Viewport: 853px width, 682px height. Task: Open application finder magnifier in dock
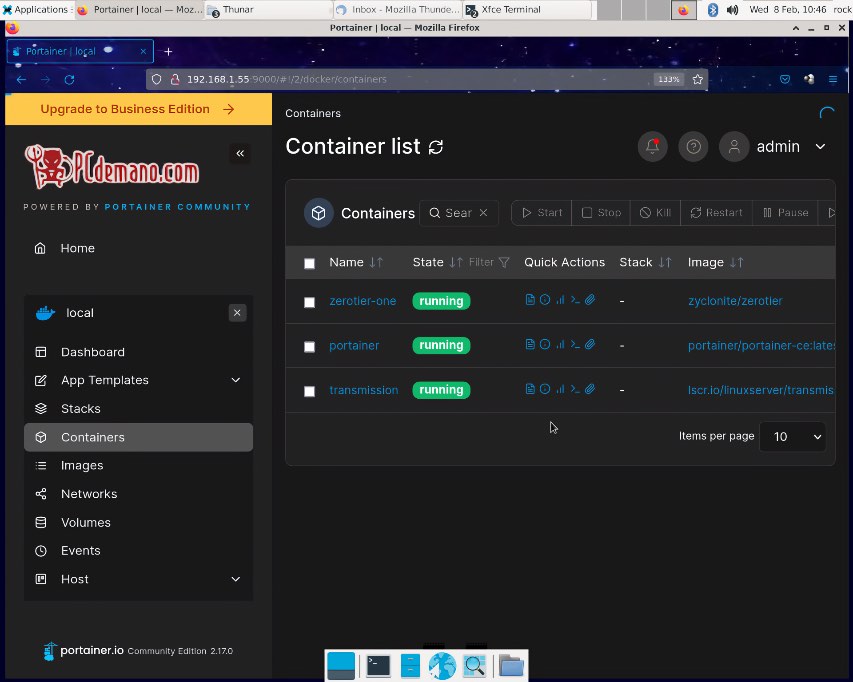click(474, 666)
